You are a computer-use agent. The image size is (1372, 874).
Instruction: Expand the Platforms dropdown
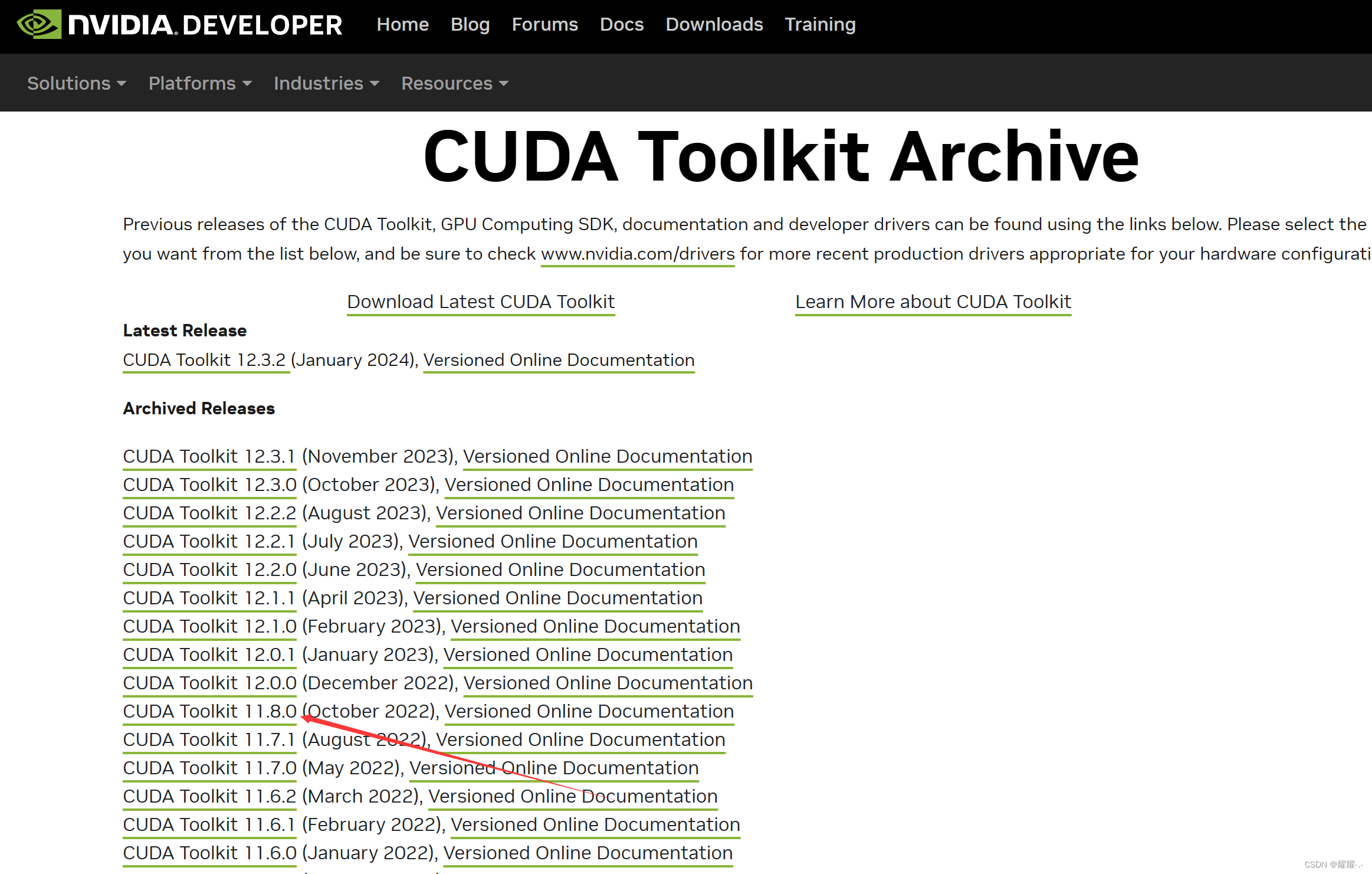200,83
